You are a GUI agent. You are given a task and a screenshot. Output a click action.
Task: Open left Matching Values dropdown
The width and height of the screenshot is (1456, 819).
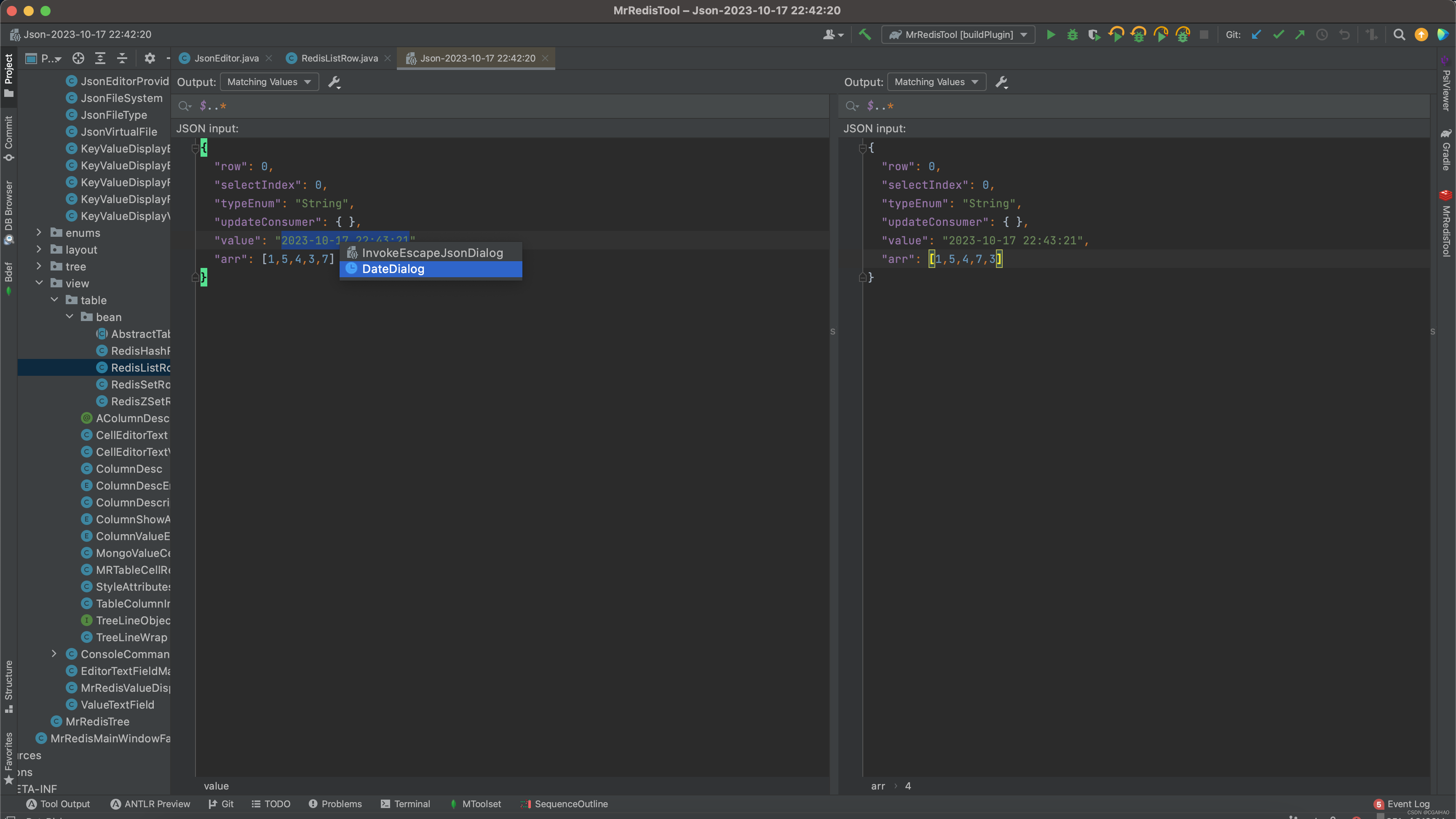(x=269, y=82)
